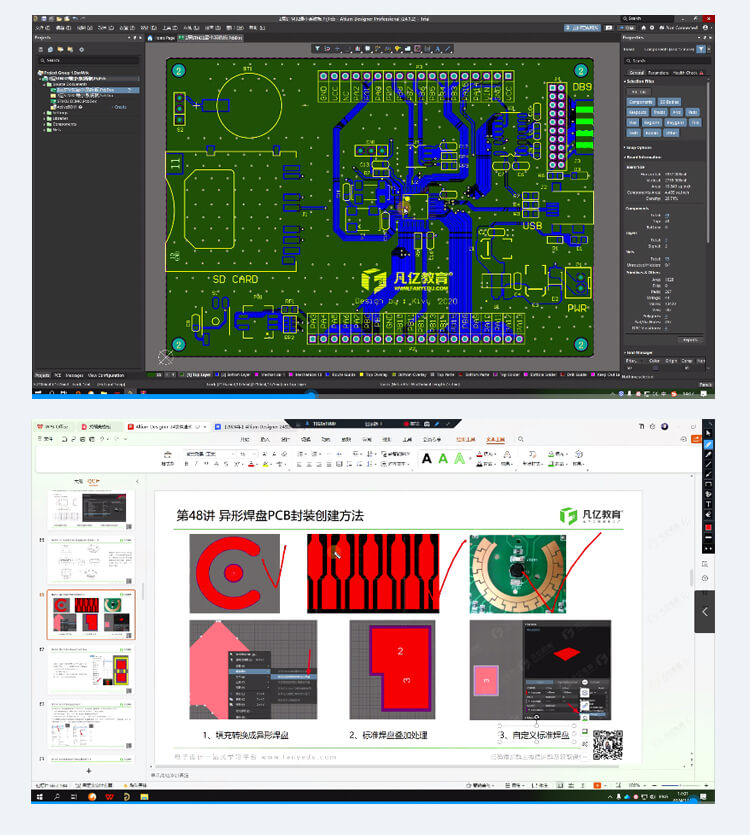Toggle the Other selection filter button
Viewport: 750px width, 835px height.
pyautogui.click(x=671, y=132)
